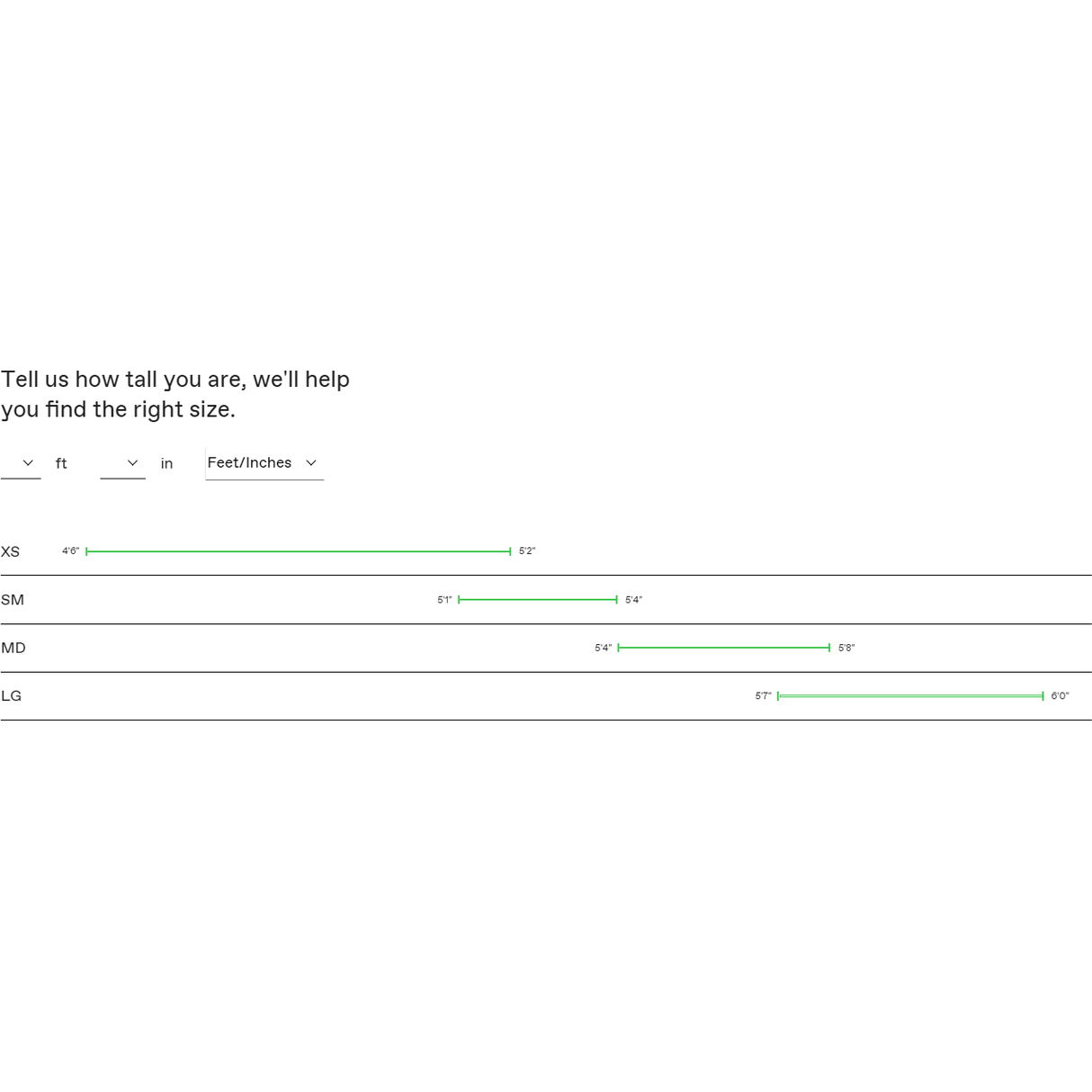Click the LG green height range bar
Viewport: 1092px width, 1092px height.
click(x=909, y=696)
